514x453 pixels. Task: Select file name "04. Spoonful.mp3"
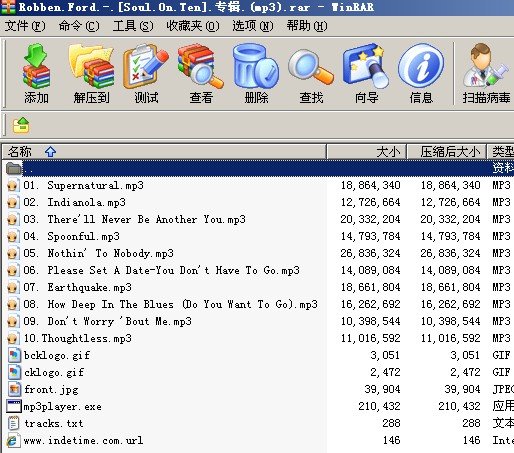pos(71,236)
